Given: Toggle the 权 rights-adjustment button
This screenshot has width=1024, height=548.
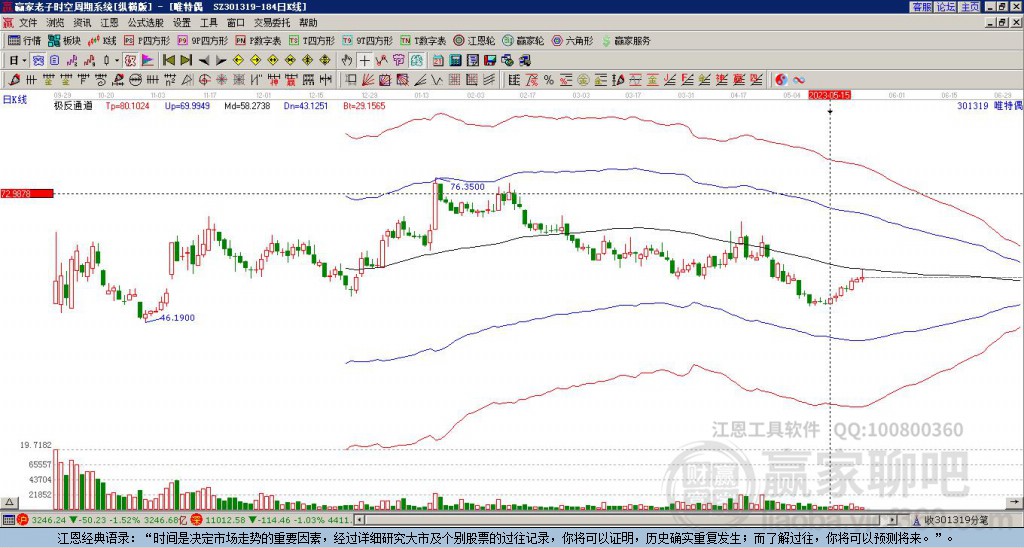Looking at the screenshot, I should click(x=130, y=60).
